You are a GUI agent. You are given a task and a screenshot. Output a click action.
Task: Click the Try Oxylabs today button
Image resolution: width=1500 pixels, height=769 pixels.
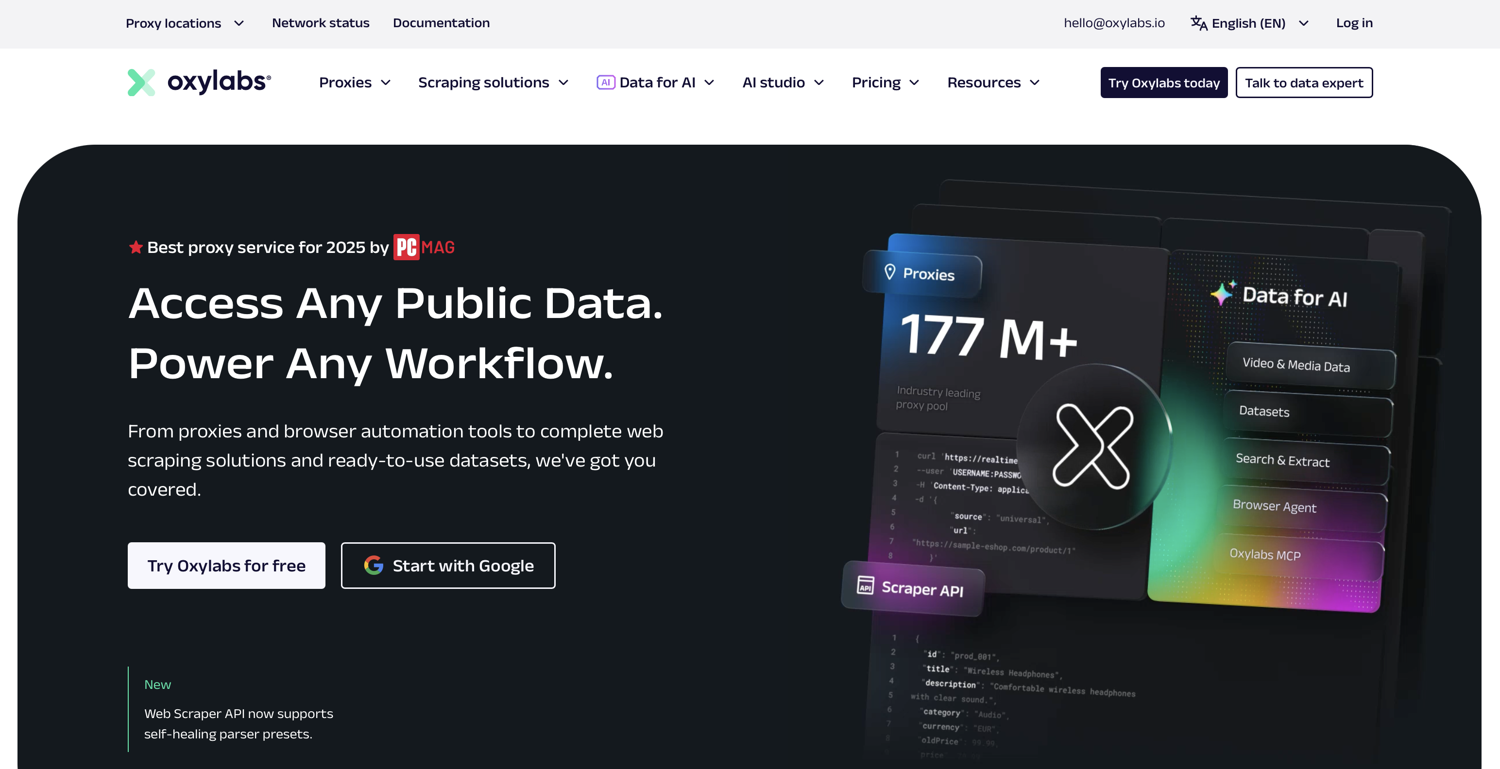click(1164, 82)
